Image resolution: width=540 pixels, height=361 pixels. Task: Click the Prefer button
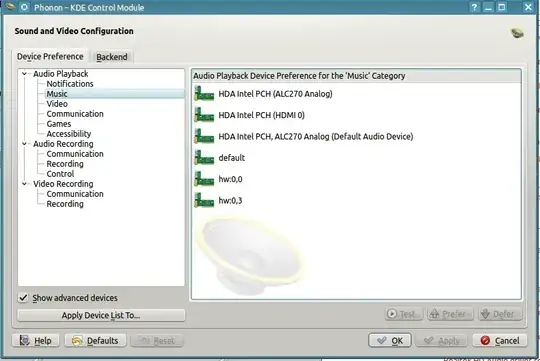tap(450, 314)
